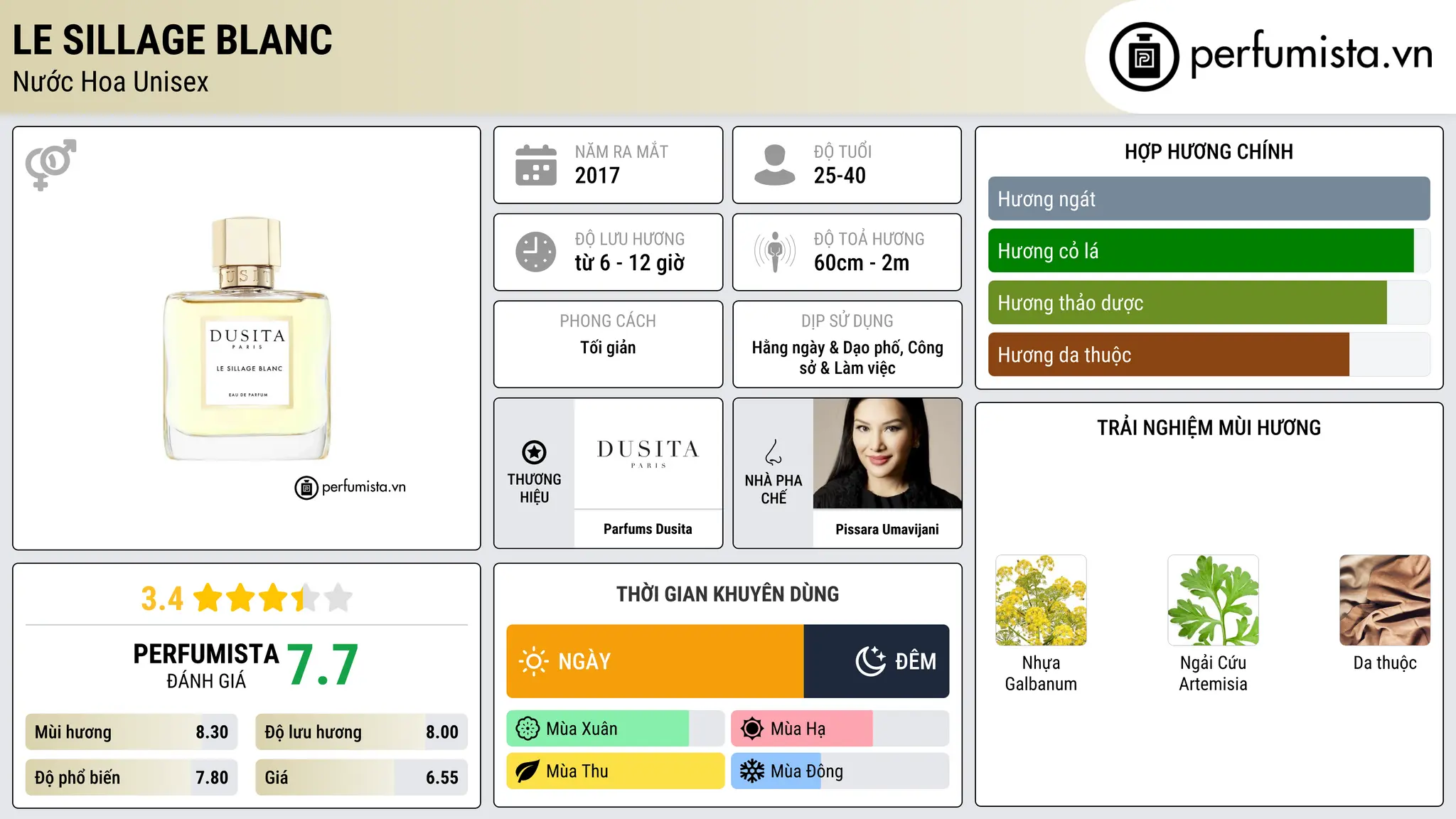Click the PHONG CÁCH label
The height and width of the screenshot is (819, 1456).
[608, 321]
